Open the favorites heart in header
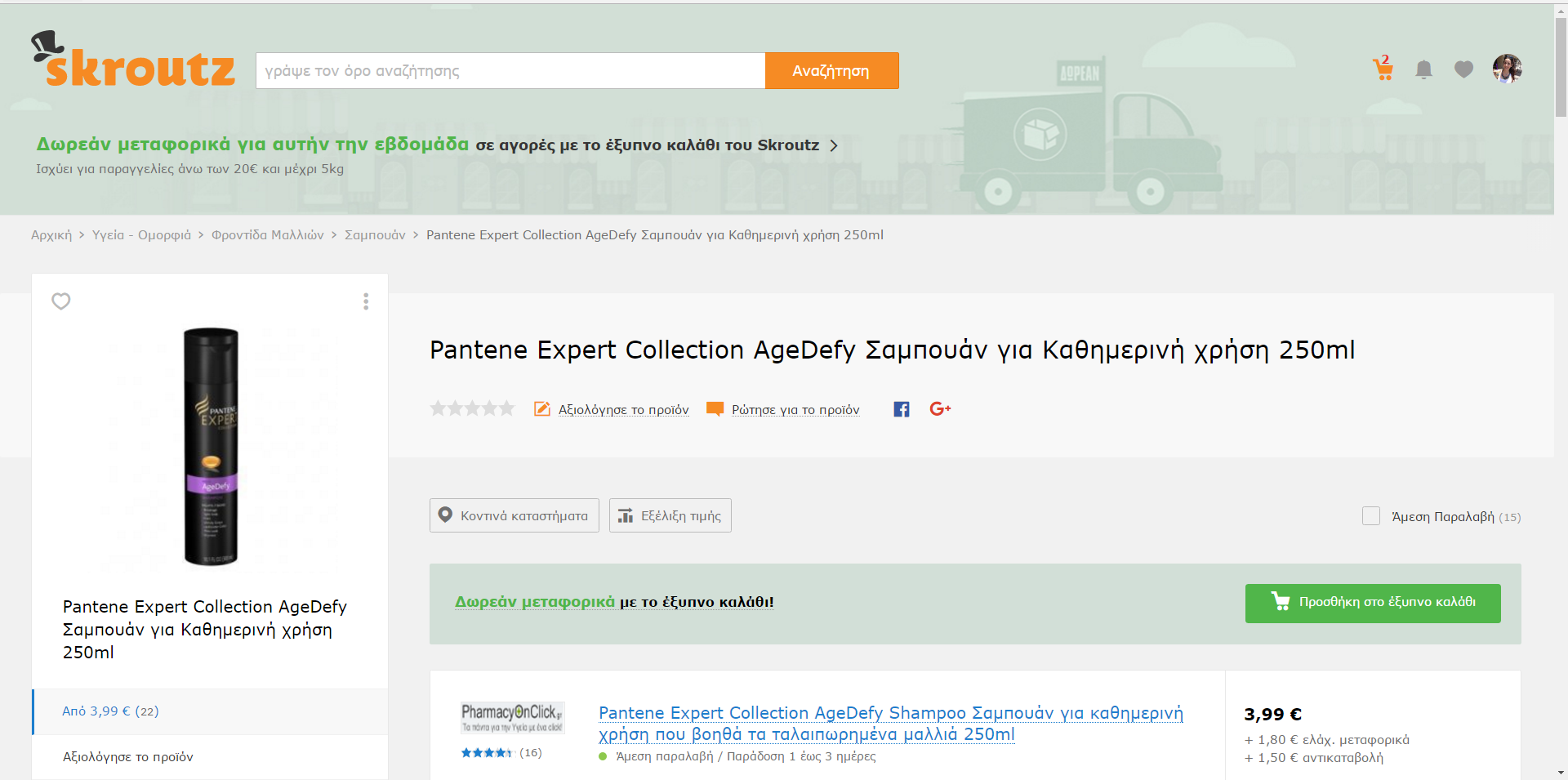Viewport: 1568px width, 780px height. point(1463,69)
